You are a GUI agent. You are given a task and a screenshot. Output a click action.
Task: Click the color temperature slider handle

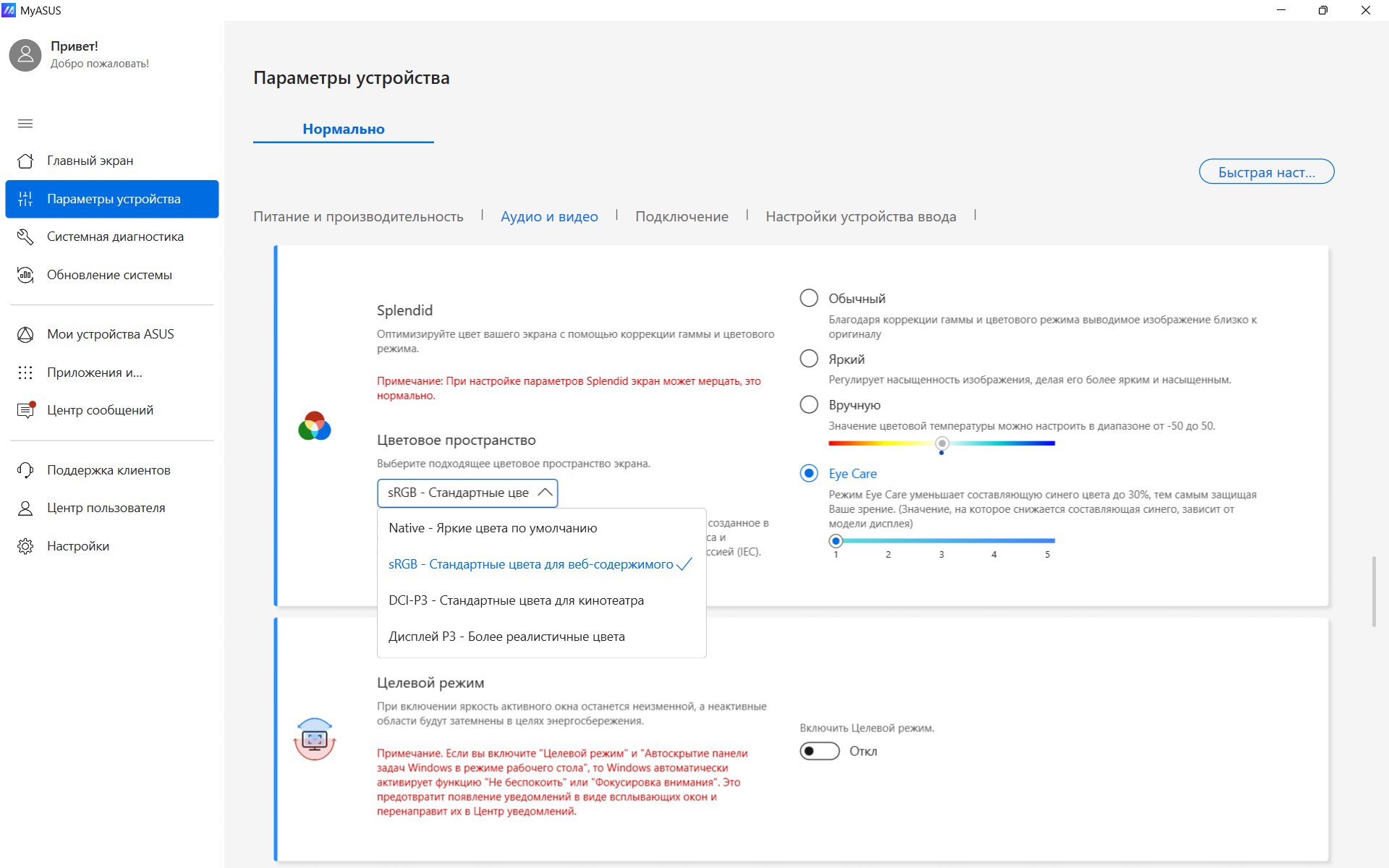point(941,443)
